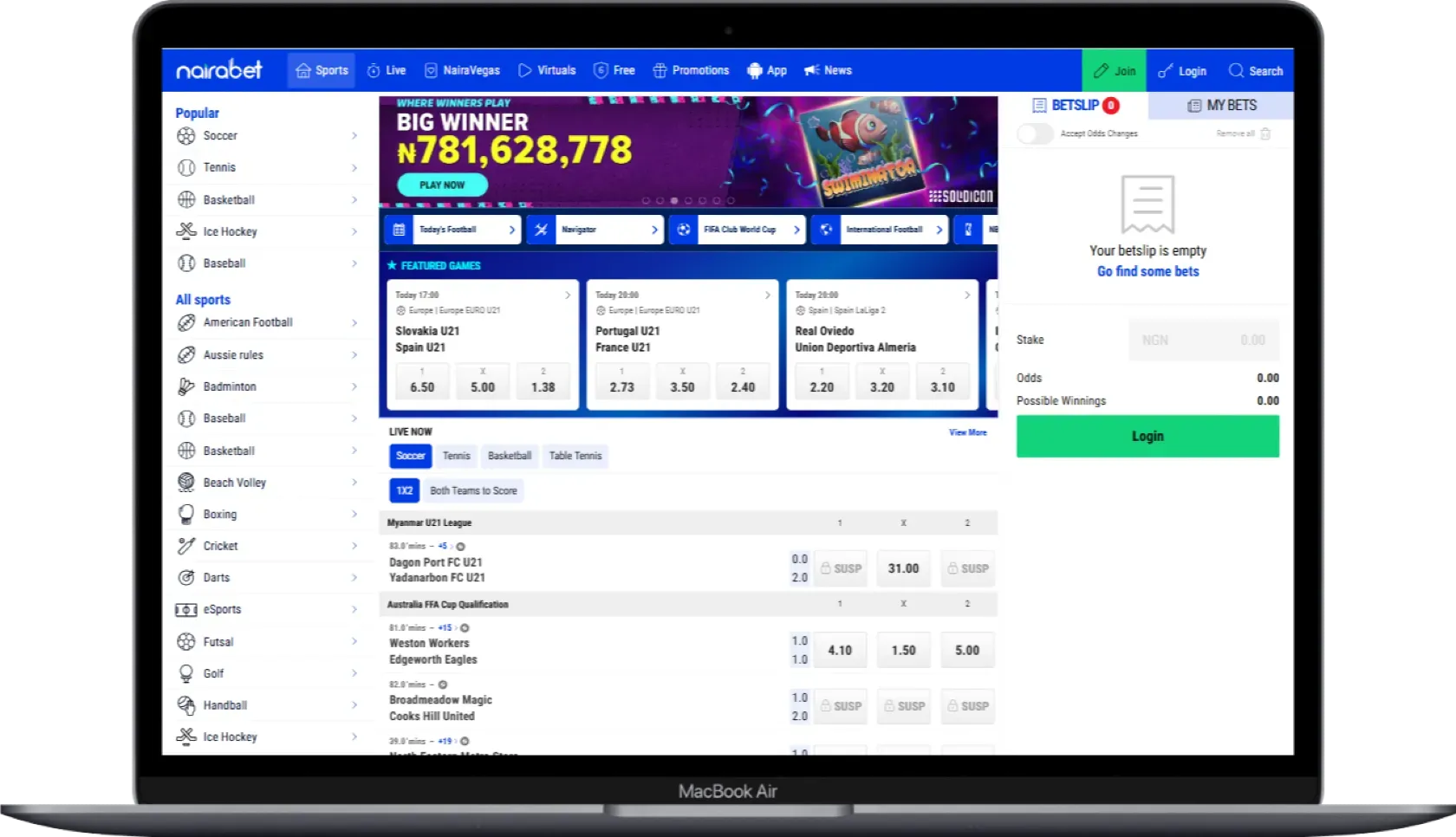1456x837 pixels.
Task: Select Tennis tab in Live Now
Action: pos(457,456)
